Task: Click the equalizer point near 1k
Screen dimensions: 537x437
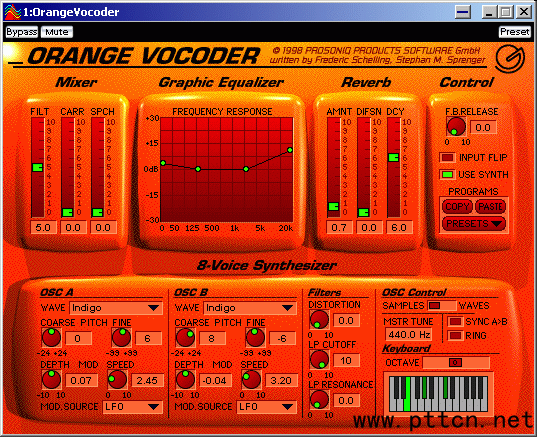Action: click(246, 169)
